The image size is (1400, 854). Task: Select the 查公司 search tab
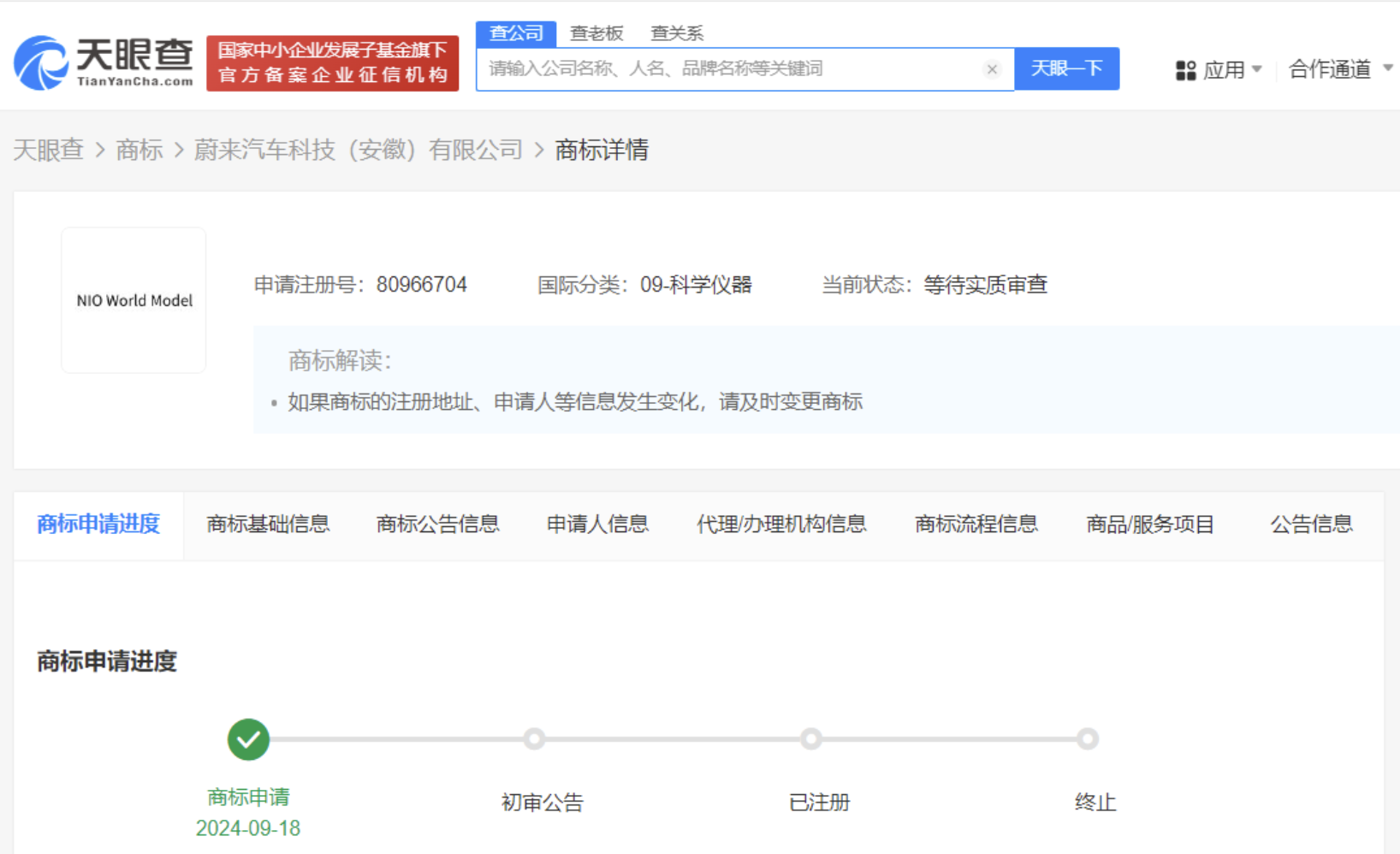click(516, 33)
